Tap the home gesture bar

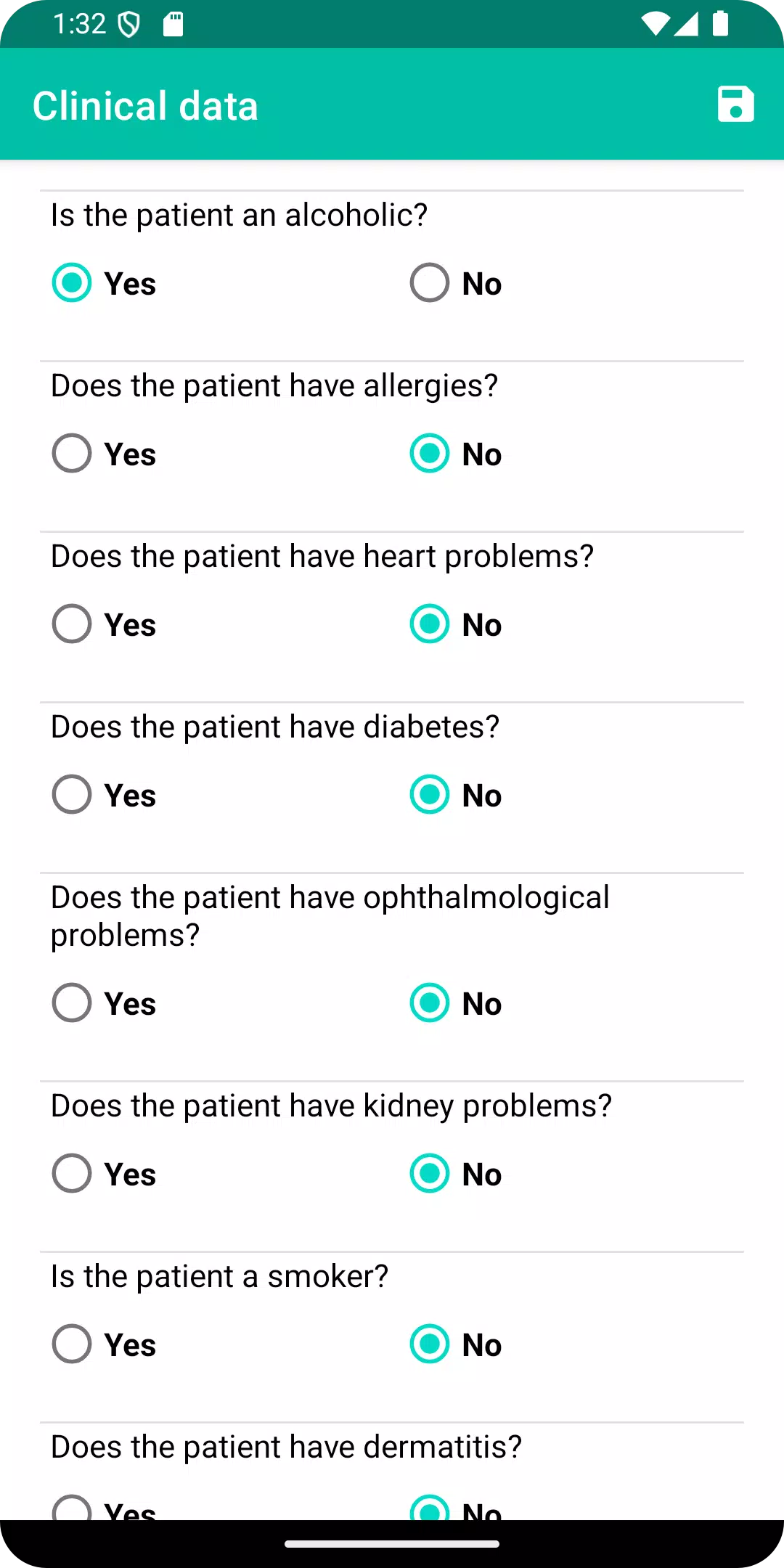pos(392,1544)
